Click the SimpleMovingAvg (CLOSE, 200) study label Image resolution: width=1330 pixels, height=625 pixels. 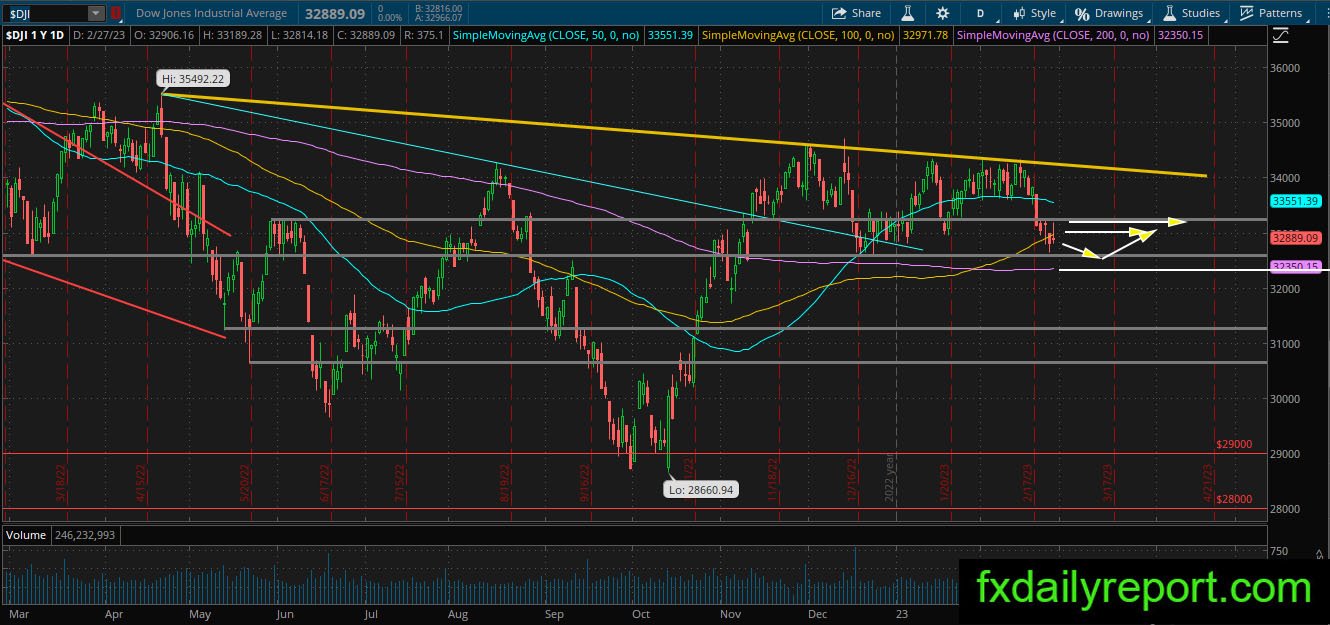pyautogui.click(x=1054, y=34)
